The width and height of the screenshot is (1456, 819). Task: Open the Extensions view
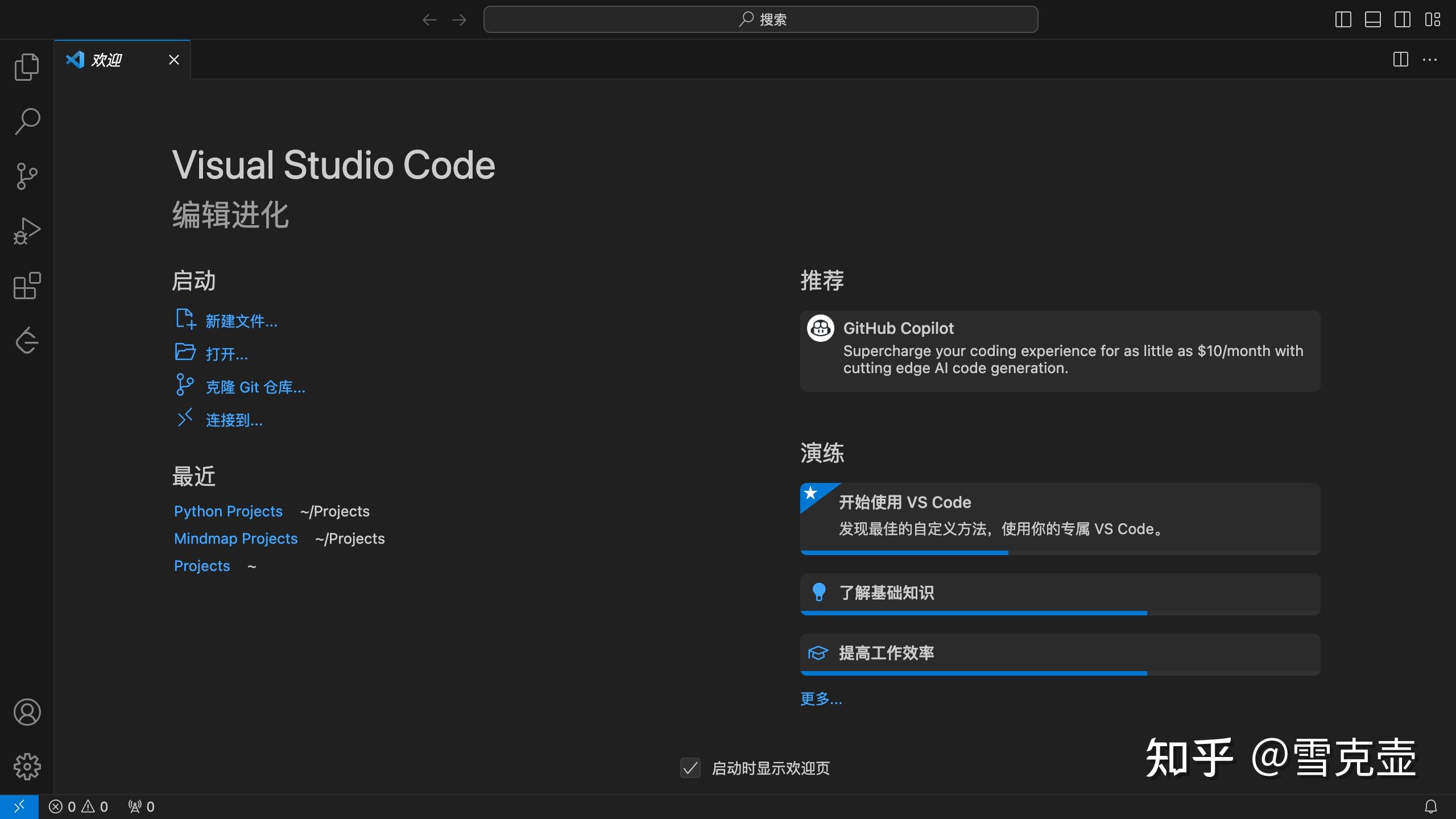pos(27,286)
